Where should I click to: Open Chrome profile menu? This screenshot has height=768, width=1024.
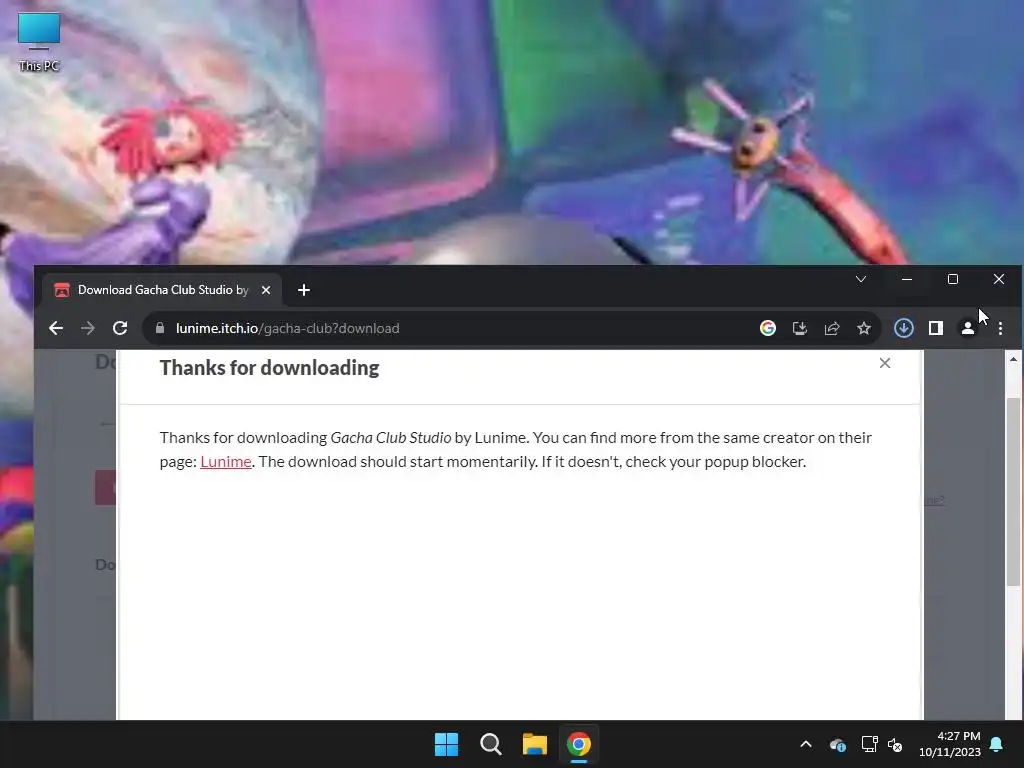coord(968,328)
